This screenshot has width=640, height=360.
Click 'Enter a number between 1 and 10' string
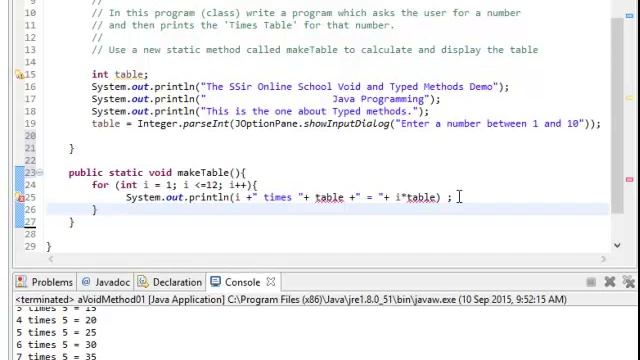point(491,124)
